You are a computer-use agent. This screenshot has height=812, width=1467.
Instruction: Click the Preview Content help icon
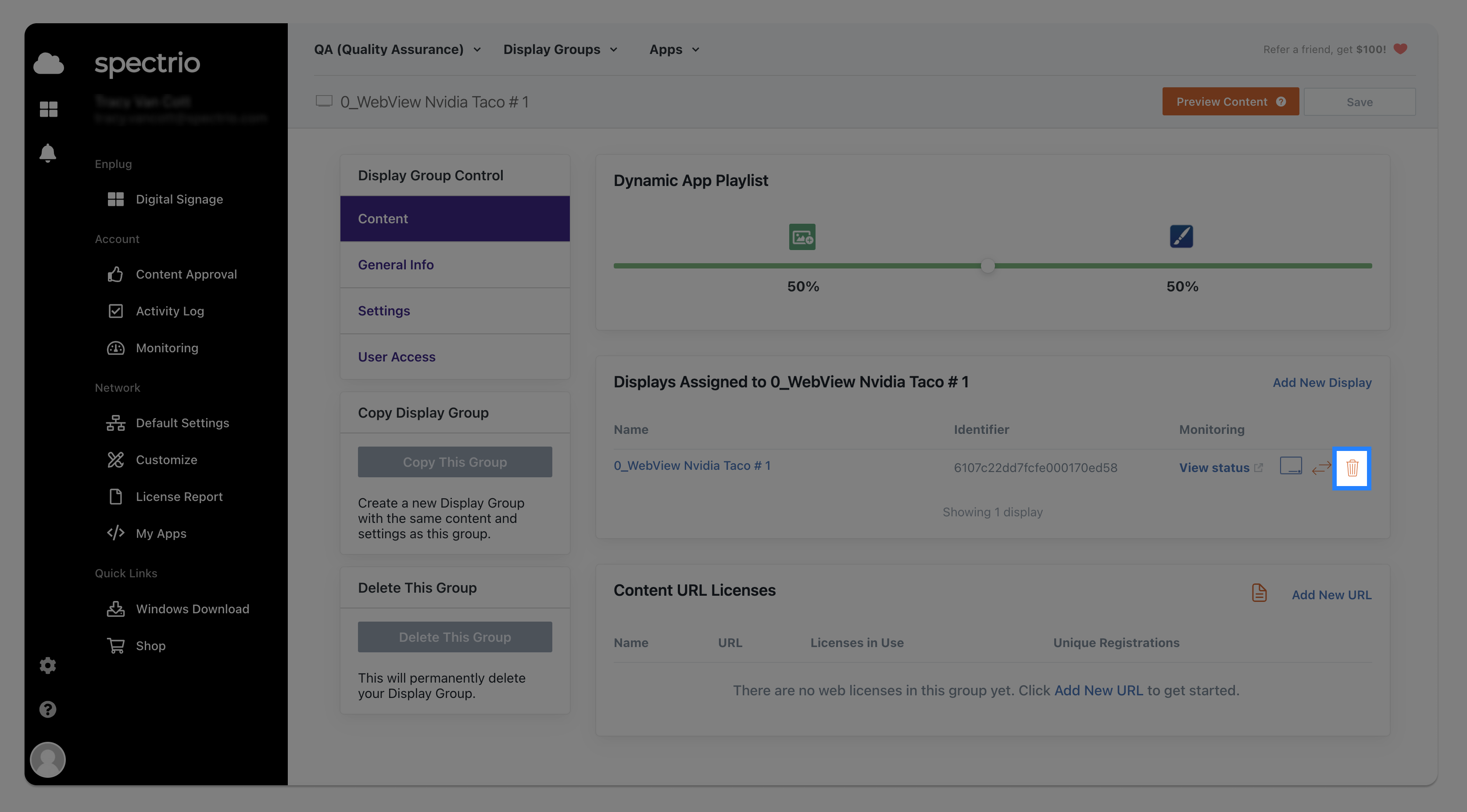[1281, 101]
